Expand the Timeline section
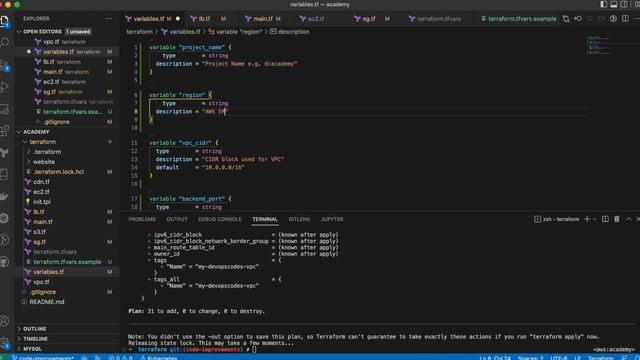 (36, 339)
